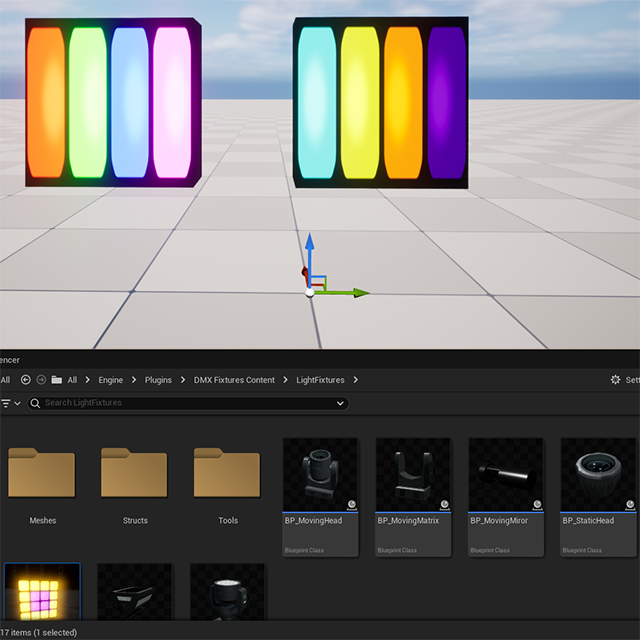Expand the chevron after the Engine breadcrumb
Screen dimensions: 640x640
click(x=133, y=380)
